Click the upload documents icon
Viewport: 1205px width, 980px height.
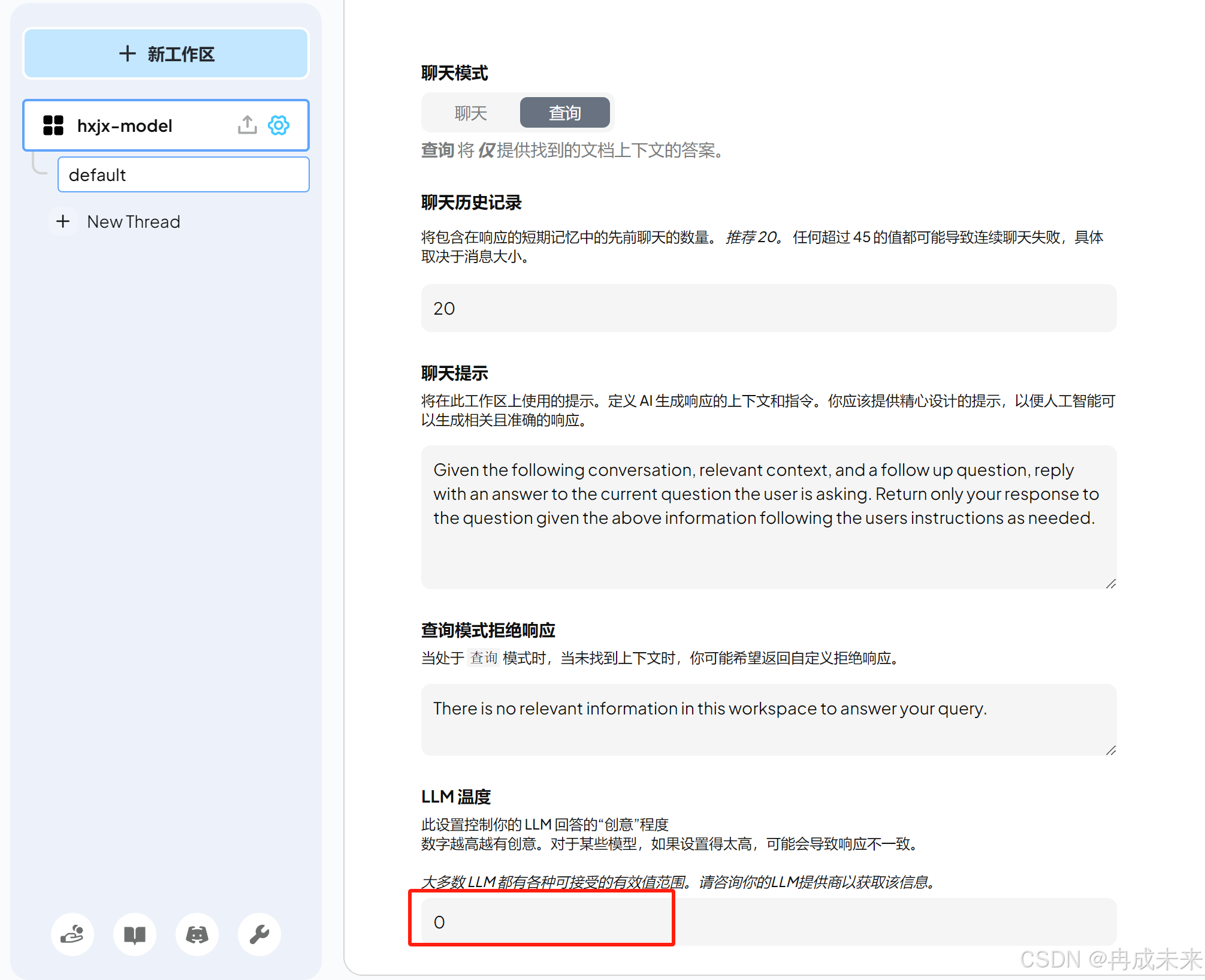point(247,125)
